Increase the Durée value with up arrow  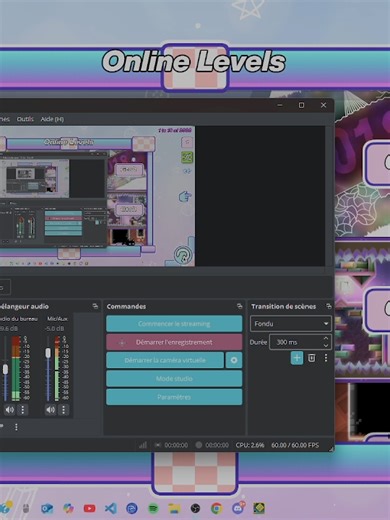click(326, 338)
